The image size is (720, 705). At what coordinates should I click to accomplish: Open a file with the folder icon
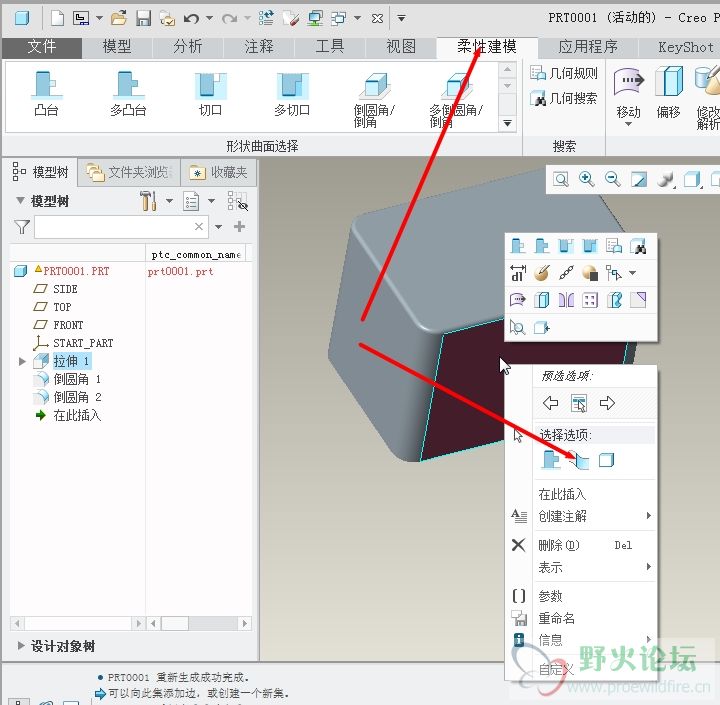tap(119, 18)
